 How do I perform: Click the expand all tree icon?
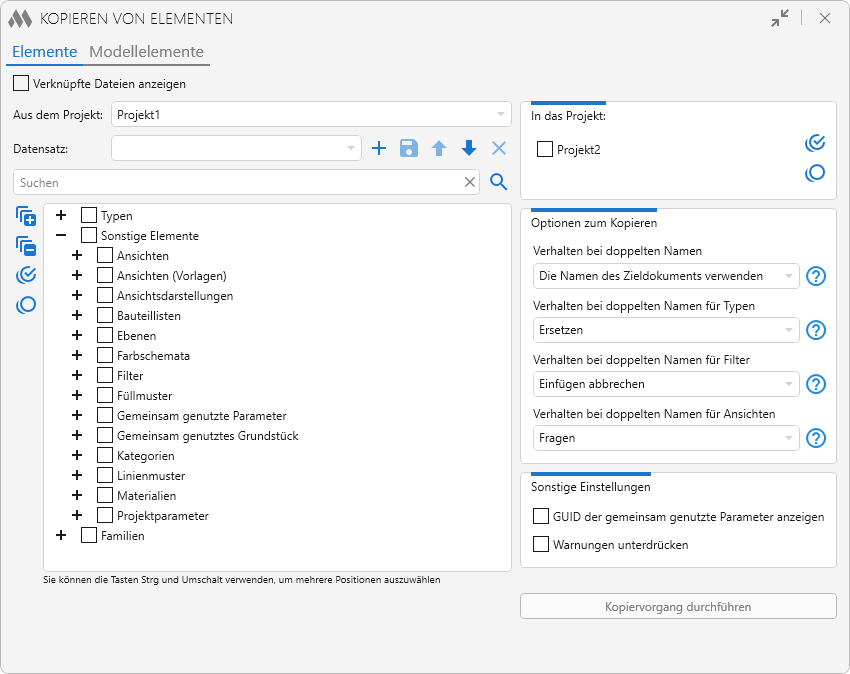click(x=26, y=216)
